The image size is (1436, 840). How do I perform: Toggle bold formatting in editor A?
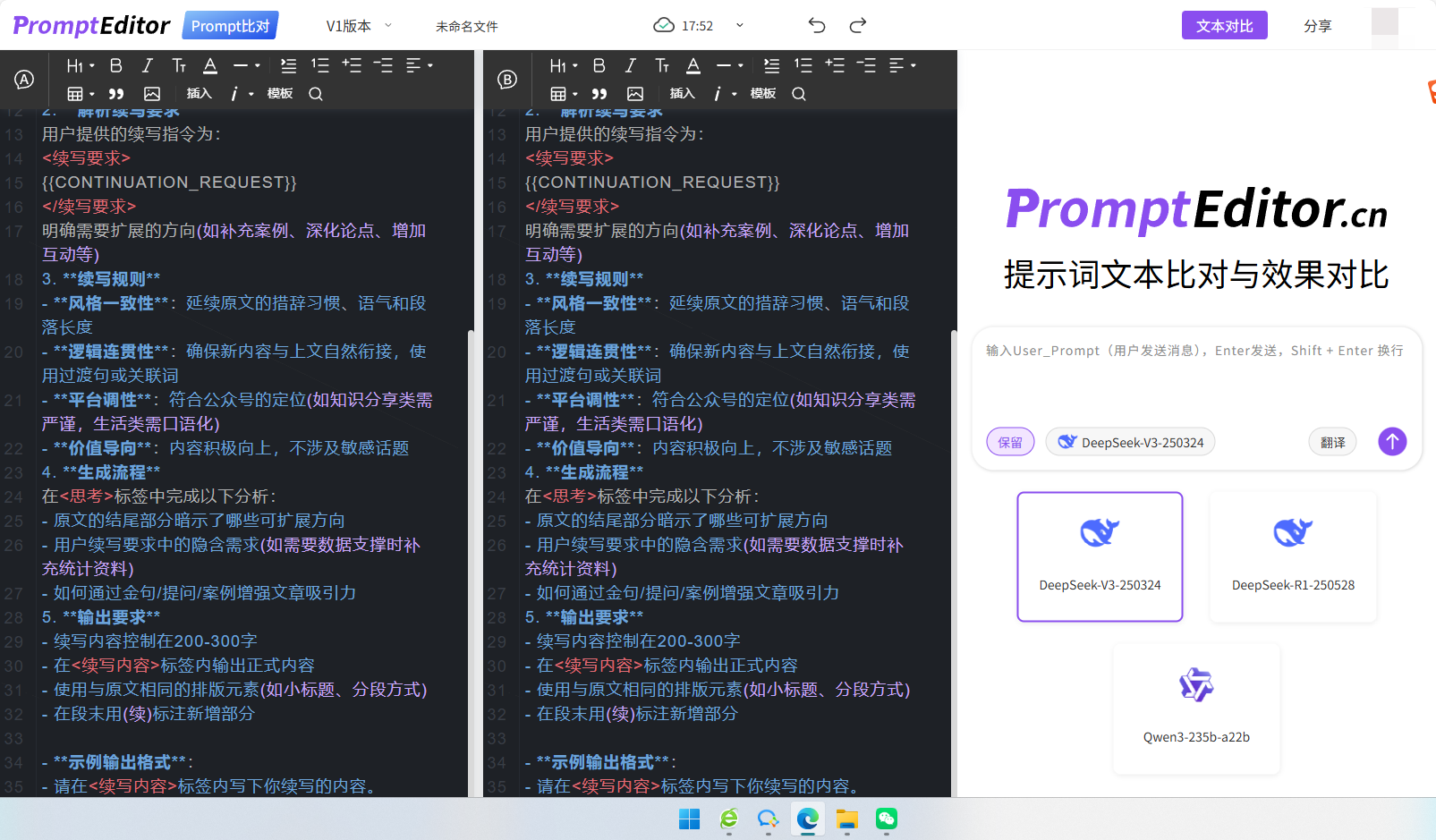pyautogui.click(x=115, y=64)
